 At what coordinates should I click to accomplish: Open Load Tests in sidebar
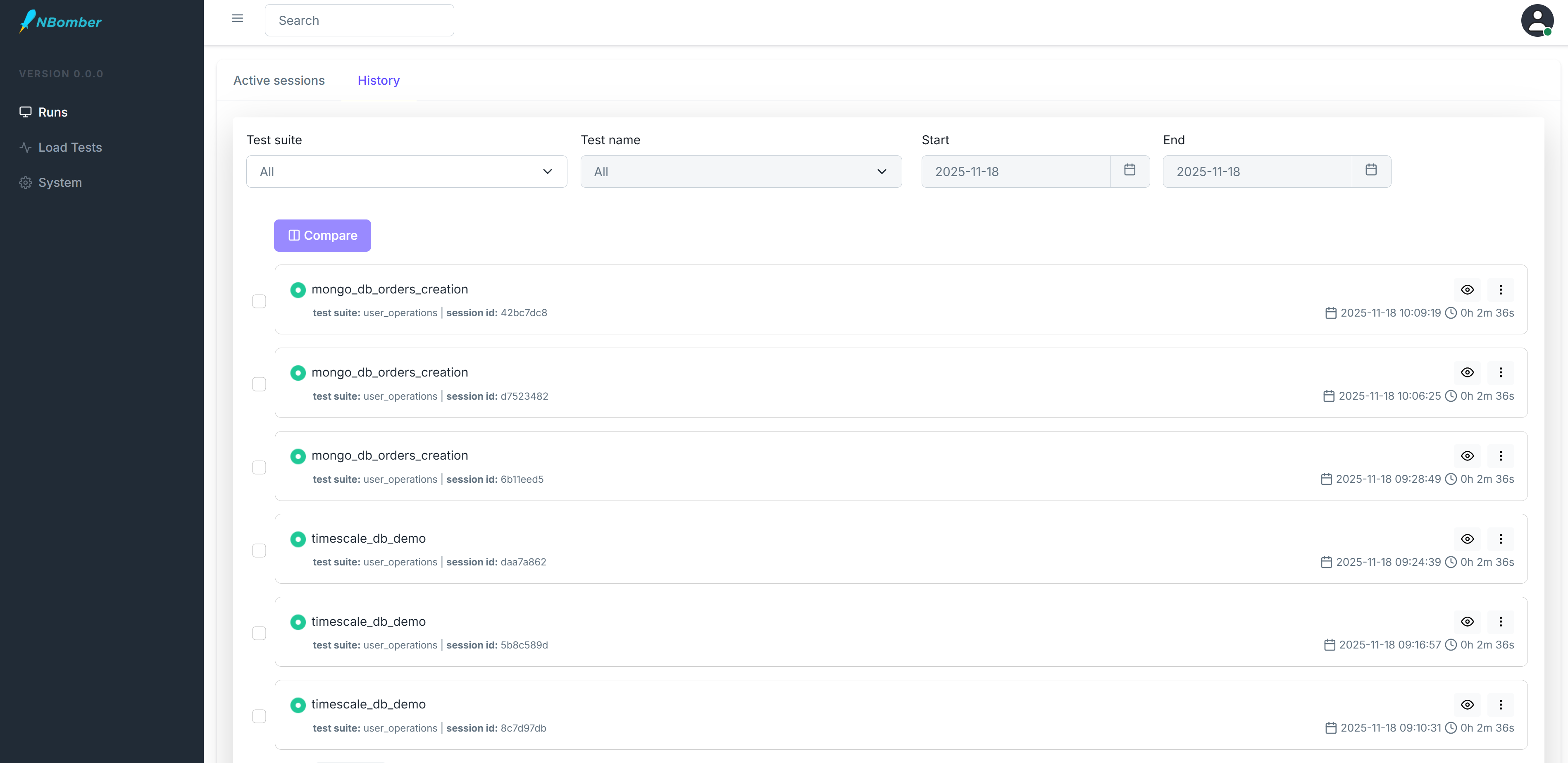[x=70, y=148]
